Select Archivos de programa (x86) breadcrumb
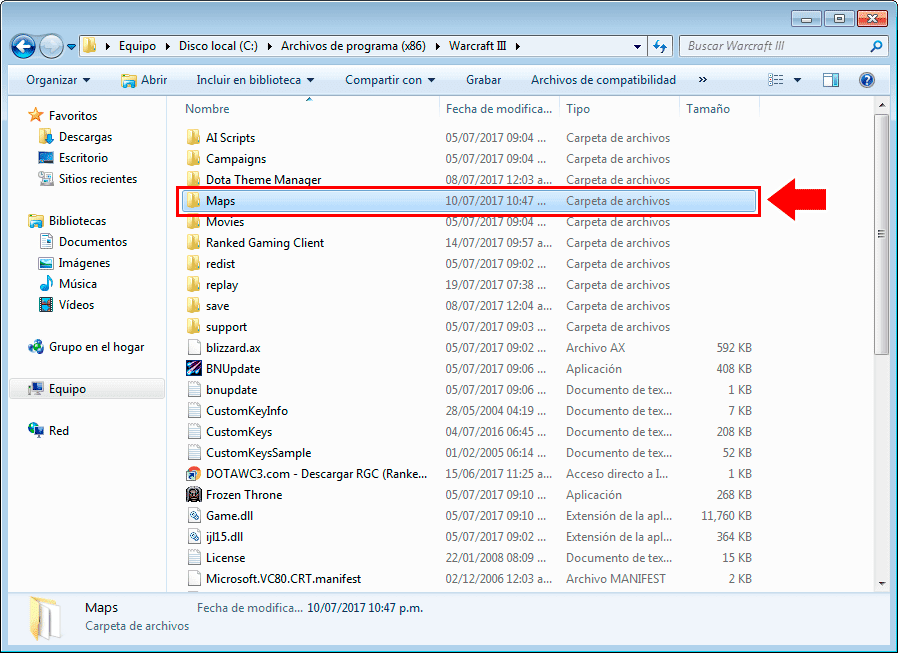 (353, 46)
